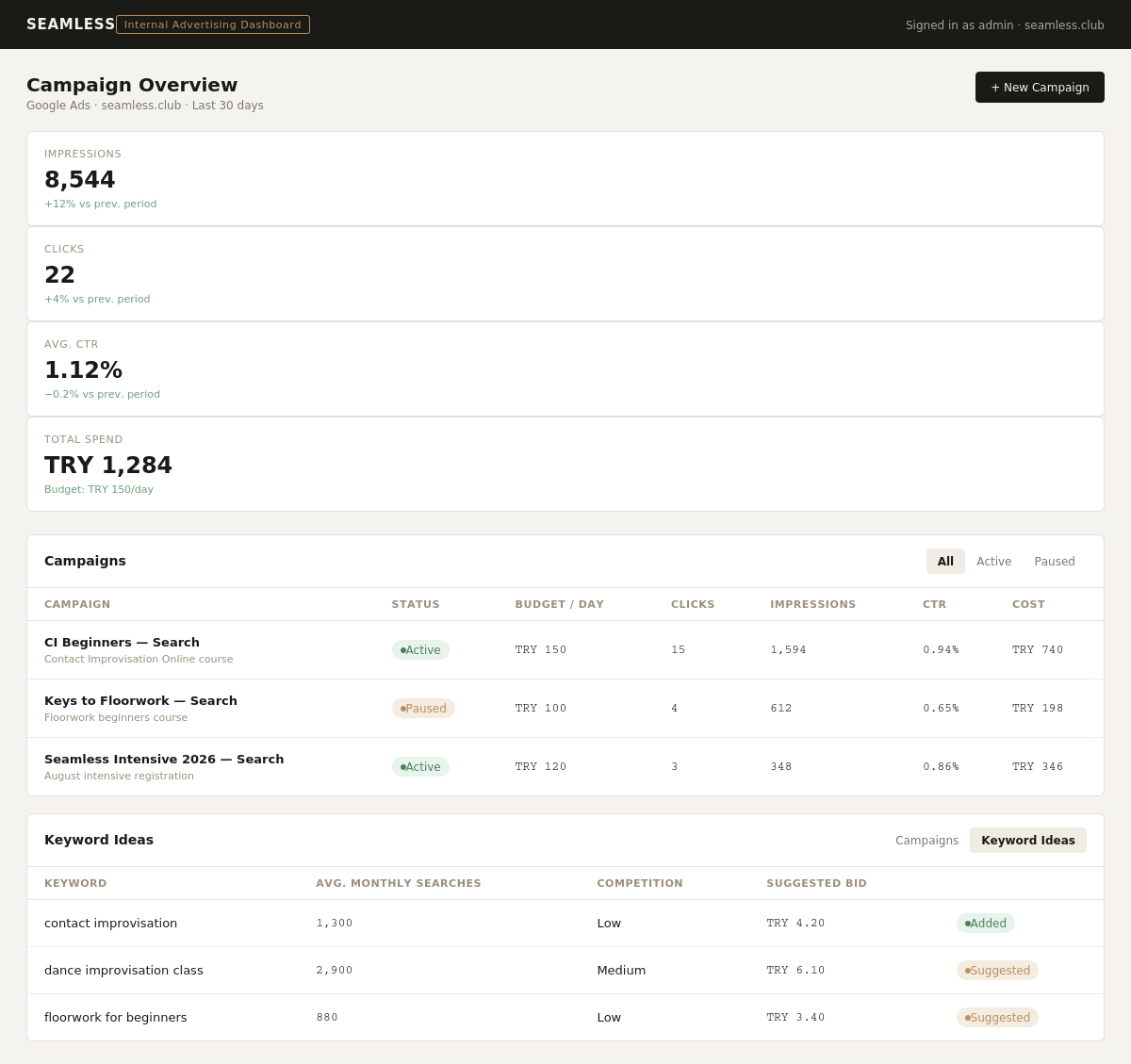Viewport: 1131px width, 1064px height.
Task: Click the TRY 740 cost cell
Action: coord(1038,650)
